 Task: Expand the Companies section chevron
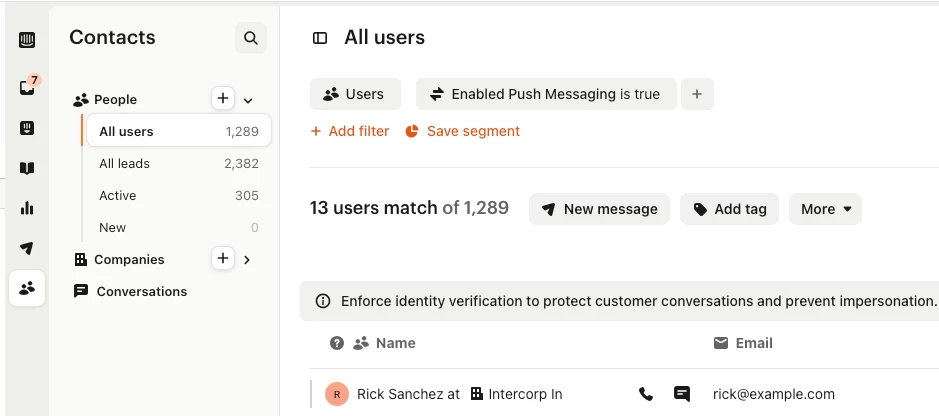tap(247, 260)
